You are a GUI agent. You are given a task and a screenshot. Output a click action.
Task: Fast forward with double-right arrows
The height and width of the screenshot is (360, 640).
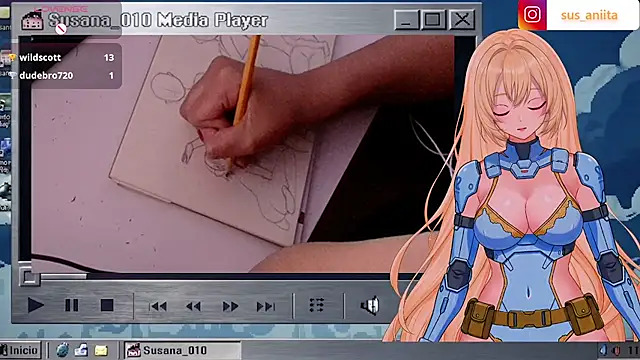click(230, 306)
